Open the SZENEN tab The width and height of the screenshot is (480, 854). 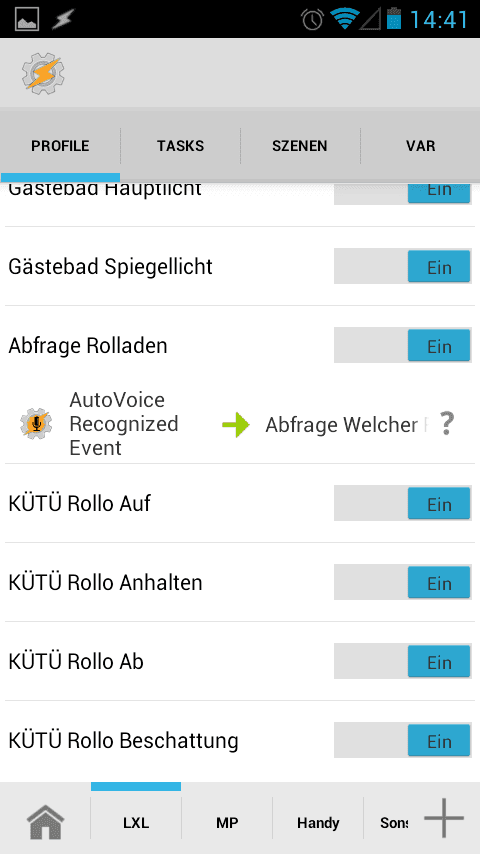tap(300, 146)
